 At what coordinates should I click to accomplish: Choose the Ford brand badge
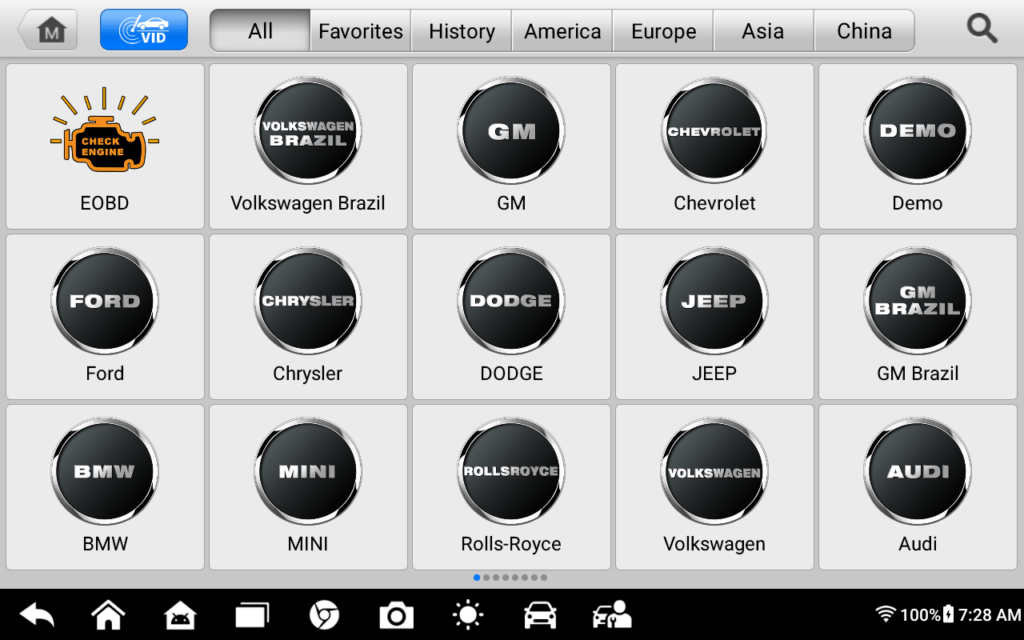coord(104,302)
